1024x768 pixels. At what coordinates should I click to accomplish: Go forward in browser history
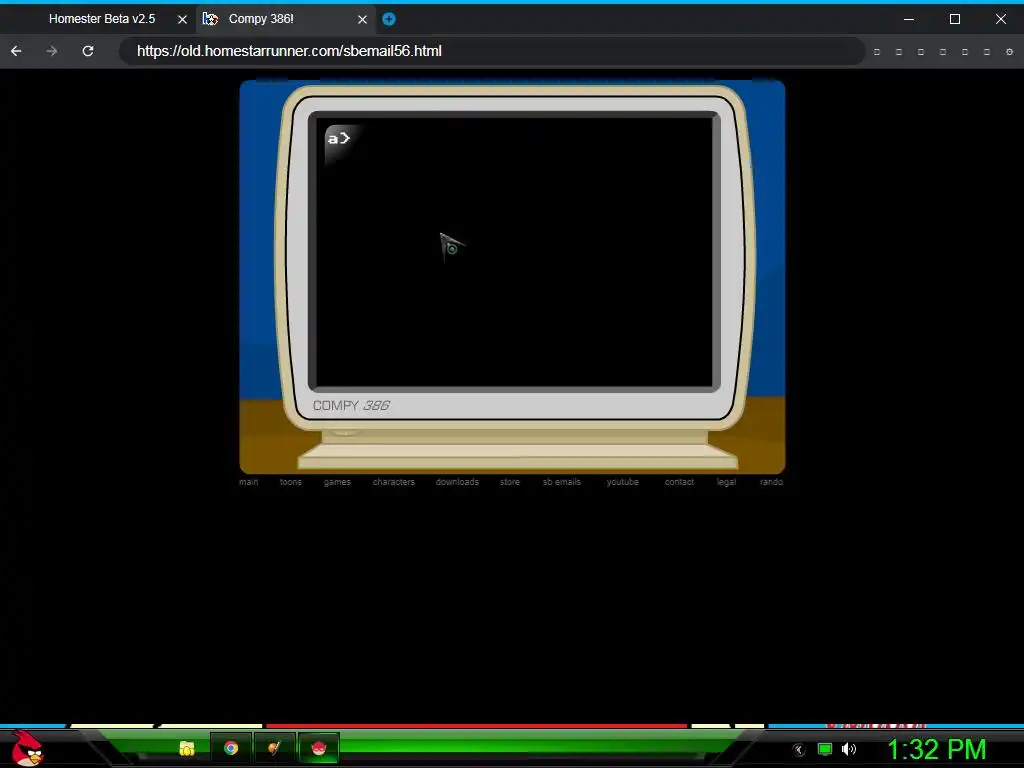pos(52,51)
